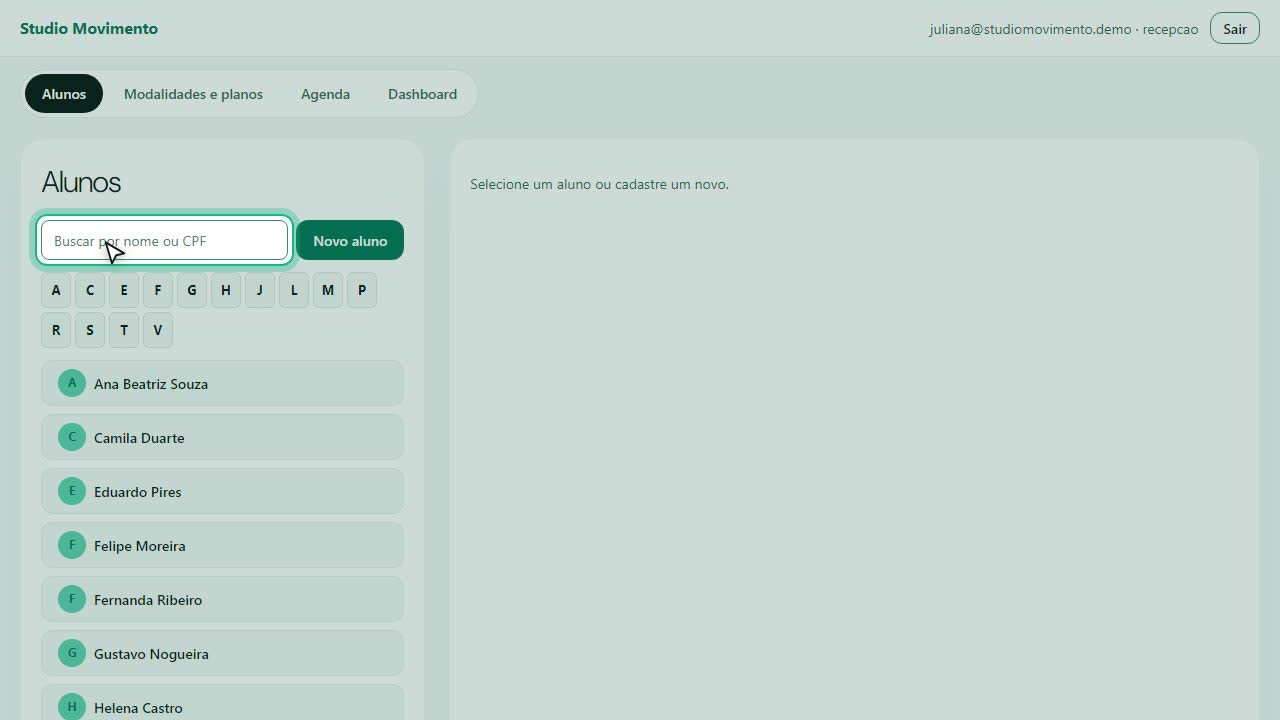Click the C avatar beside Camila Duarte
The image size is (1280, 720).
point(72,437)
